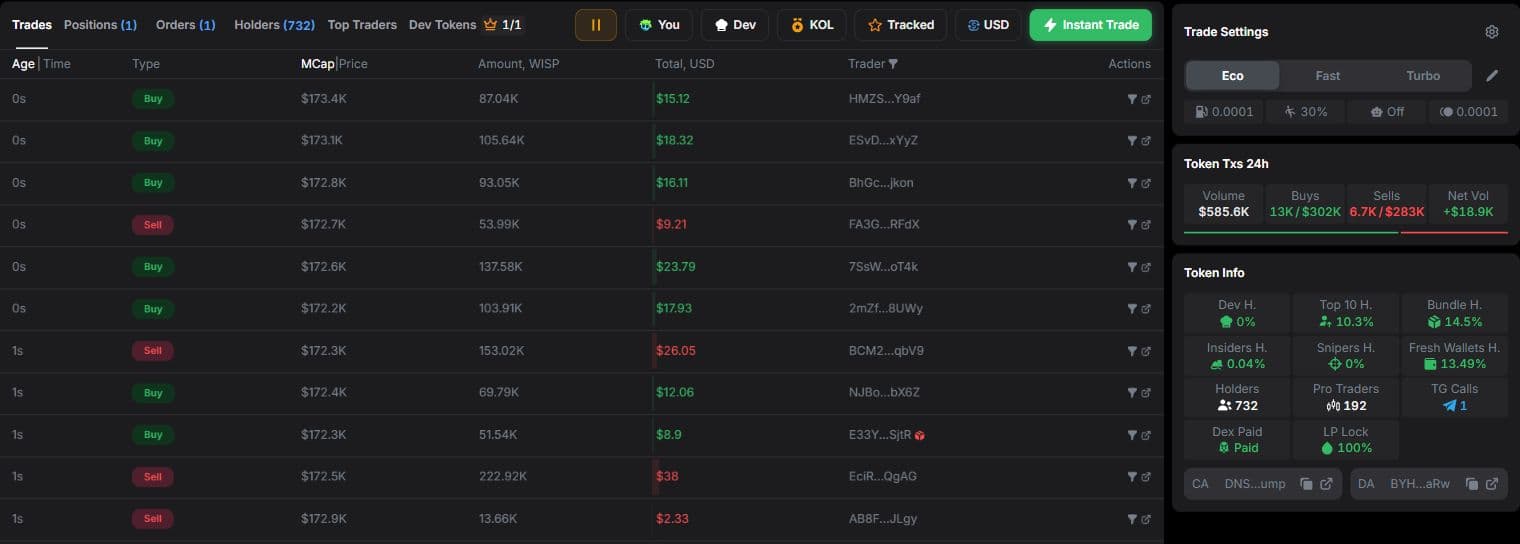
Task: Open Trade Settings gear icon
Action: tap(1492, 32)
